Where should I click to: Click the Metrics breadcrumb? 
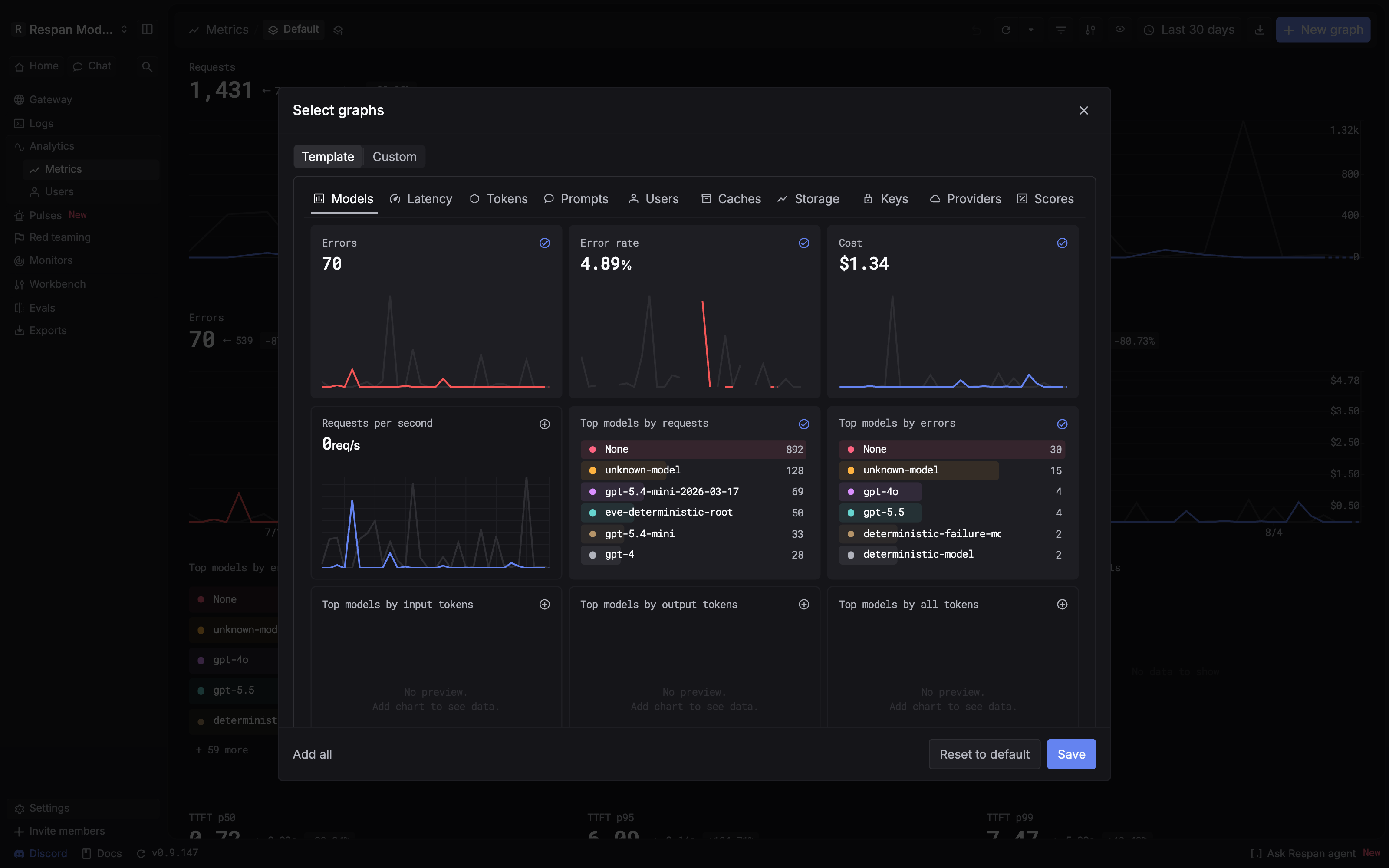coord(219,30)
